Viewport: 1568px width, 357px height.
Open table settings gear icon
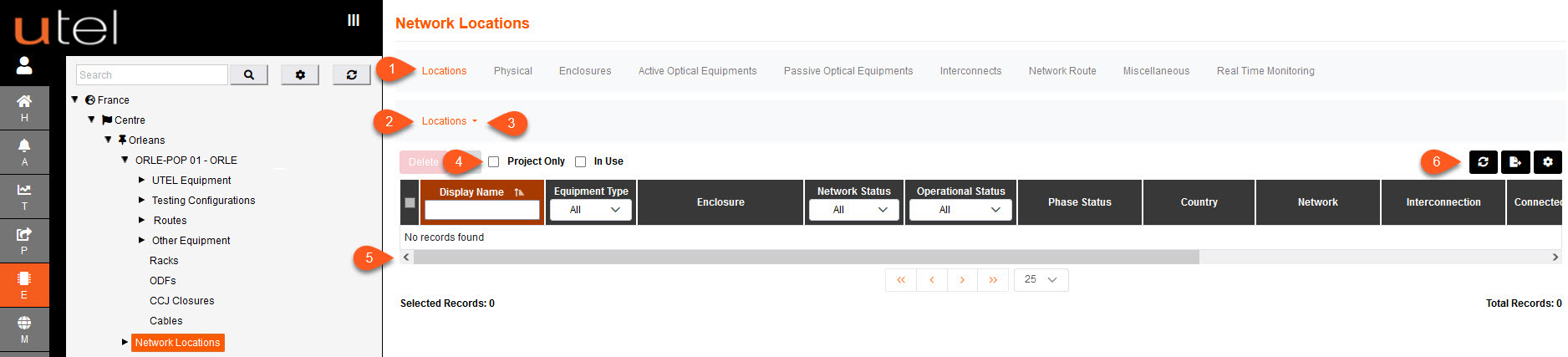click(x=1548, y=161)
